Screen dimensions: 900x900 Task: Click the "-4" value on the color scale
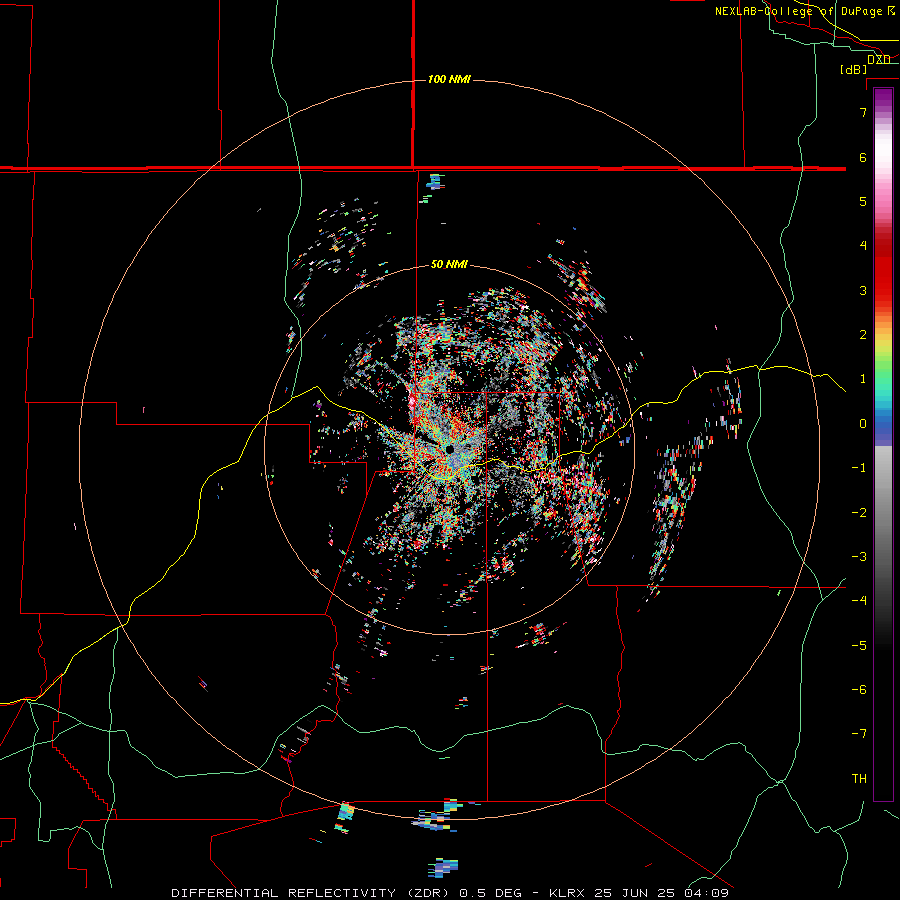coord(859,600)
